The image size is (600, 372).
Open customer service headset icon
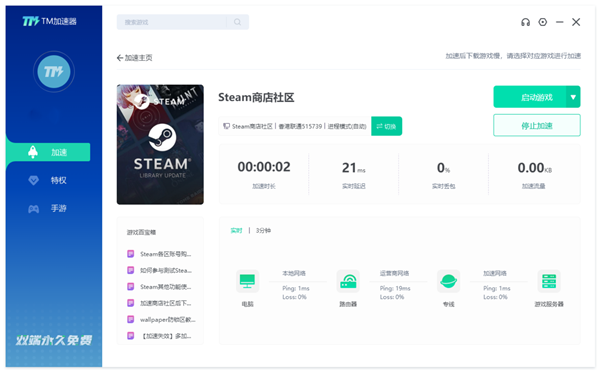point(525,22)
